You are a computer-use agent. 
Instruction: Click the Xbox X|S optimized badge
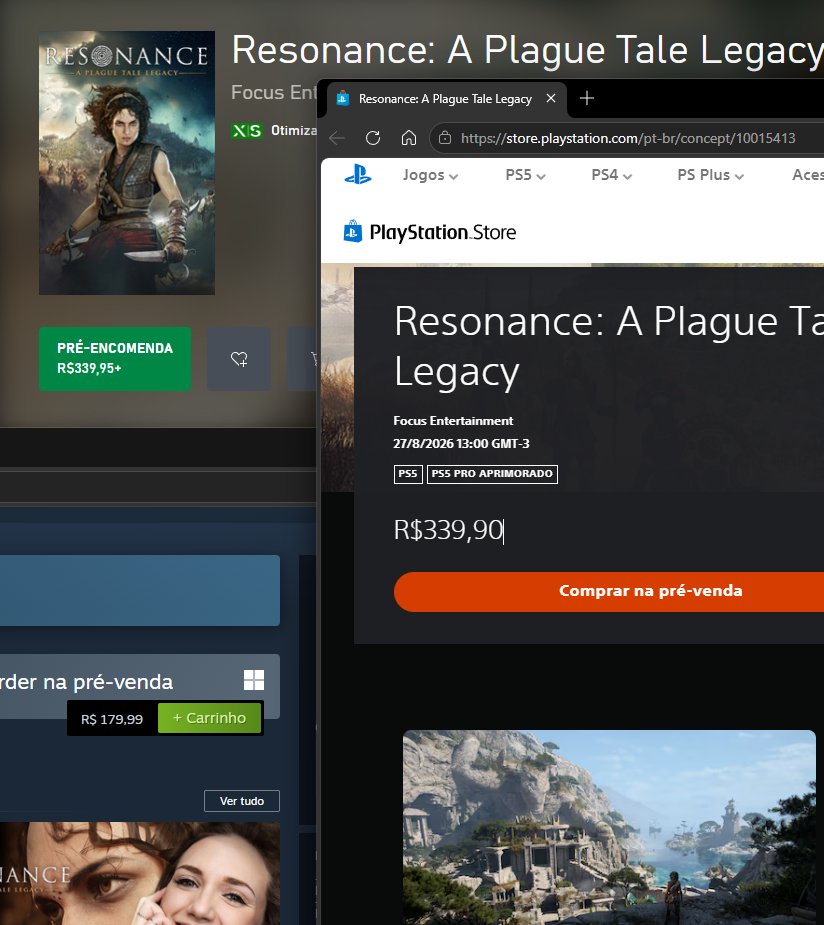(247, 130)
